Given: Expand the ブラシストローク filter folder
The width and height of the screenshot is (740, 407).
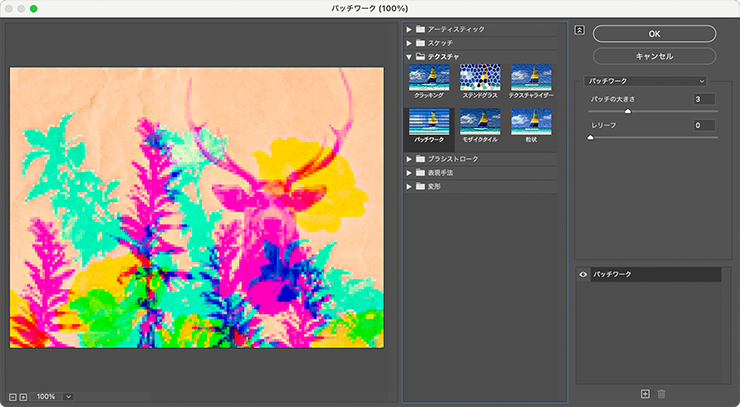Looking at the screenshot, I should (409, 159).
